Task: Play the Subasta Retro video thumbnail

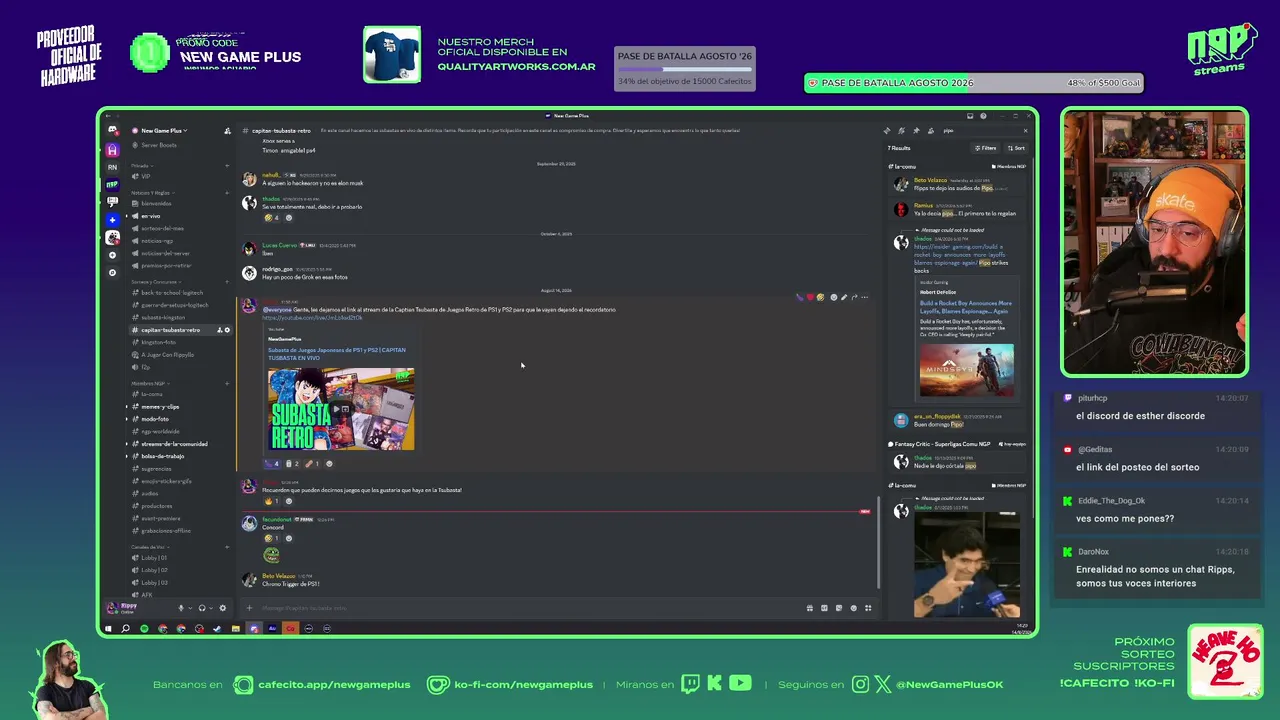Action: pos(341,409)
